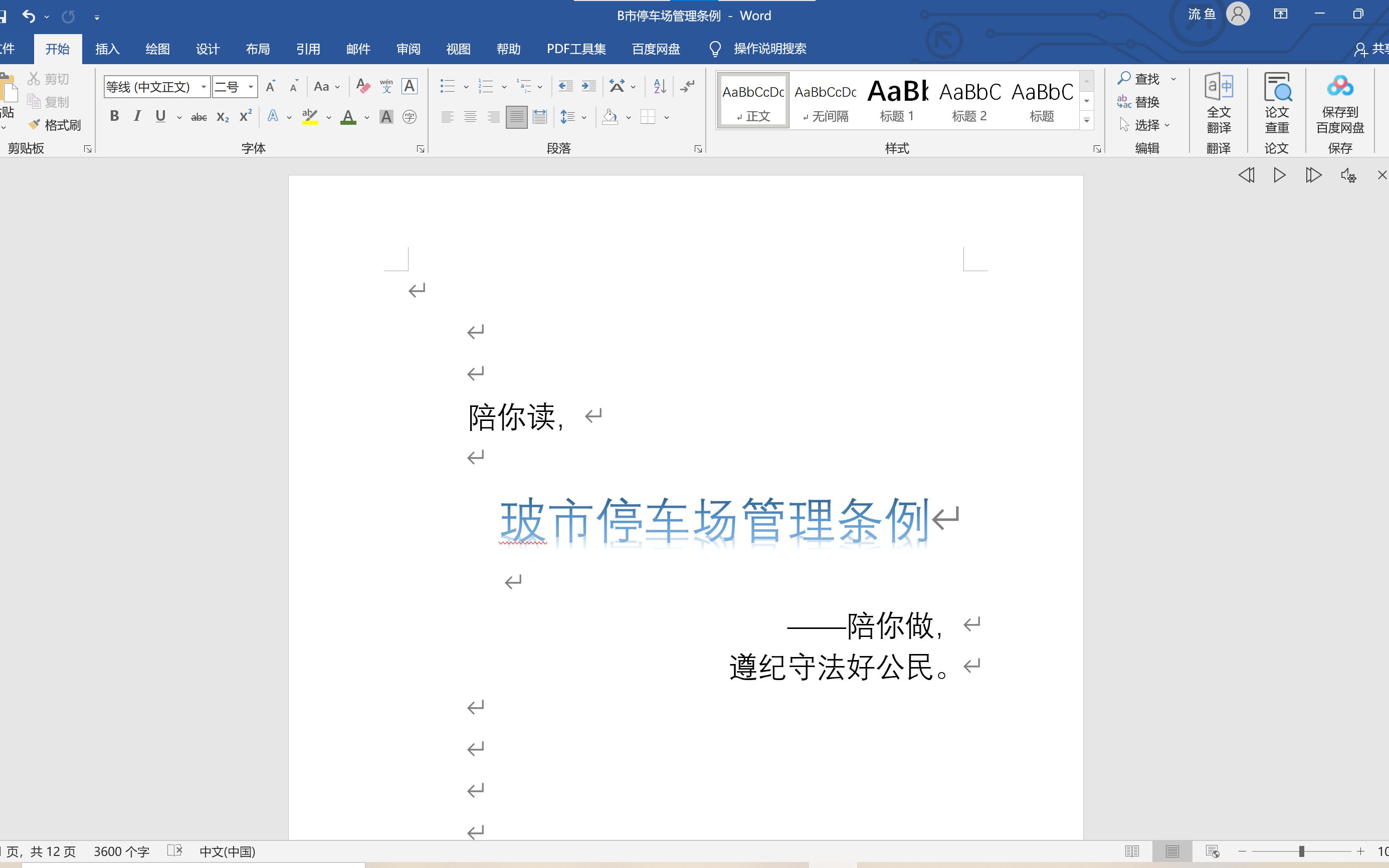Expand the numbering list dropdown arrow

[x=504, y=87]
